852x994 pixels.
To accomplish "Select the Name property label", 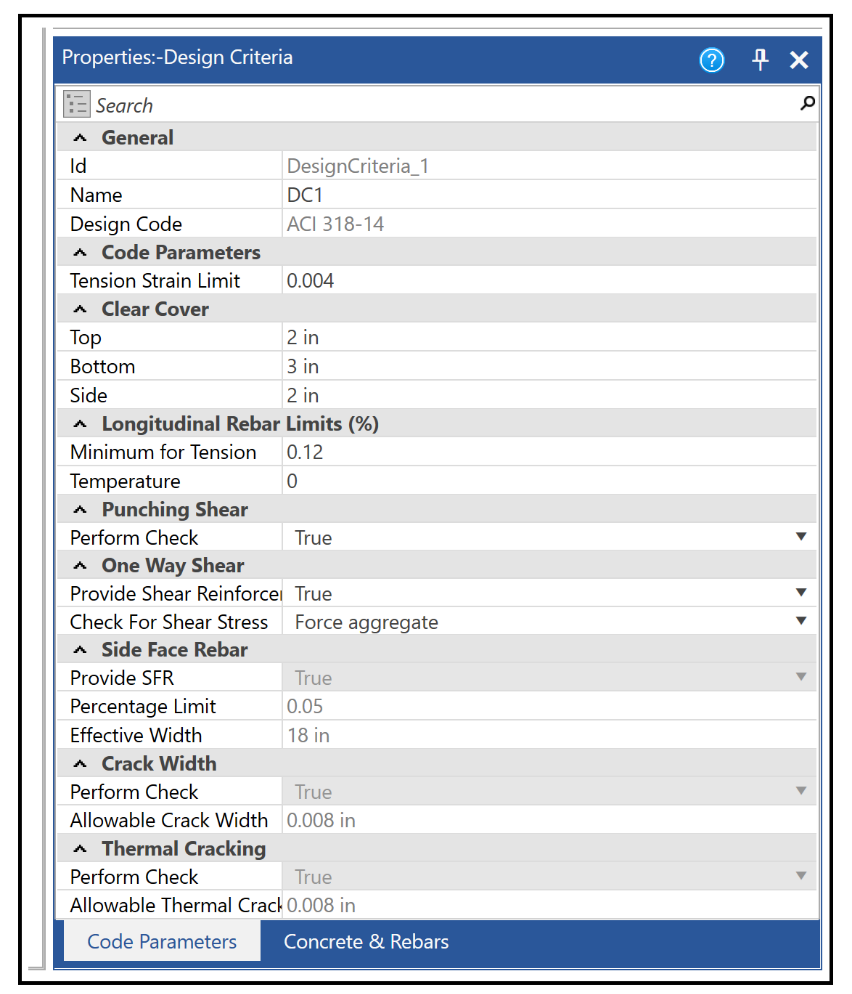I will click(x=96, y=195).
